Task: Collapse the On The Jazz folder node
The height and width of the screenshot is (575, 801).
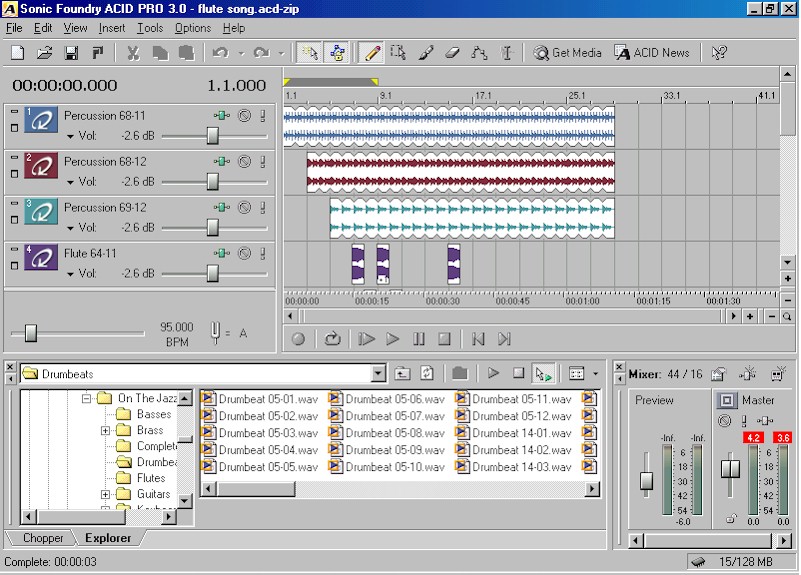Action: [86, 398]
